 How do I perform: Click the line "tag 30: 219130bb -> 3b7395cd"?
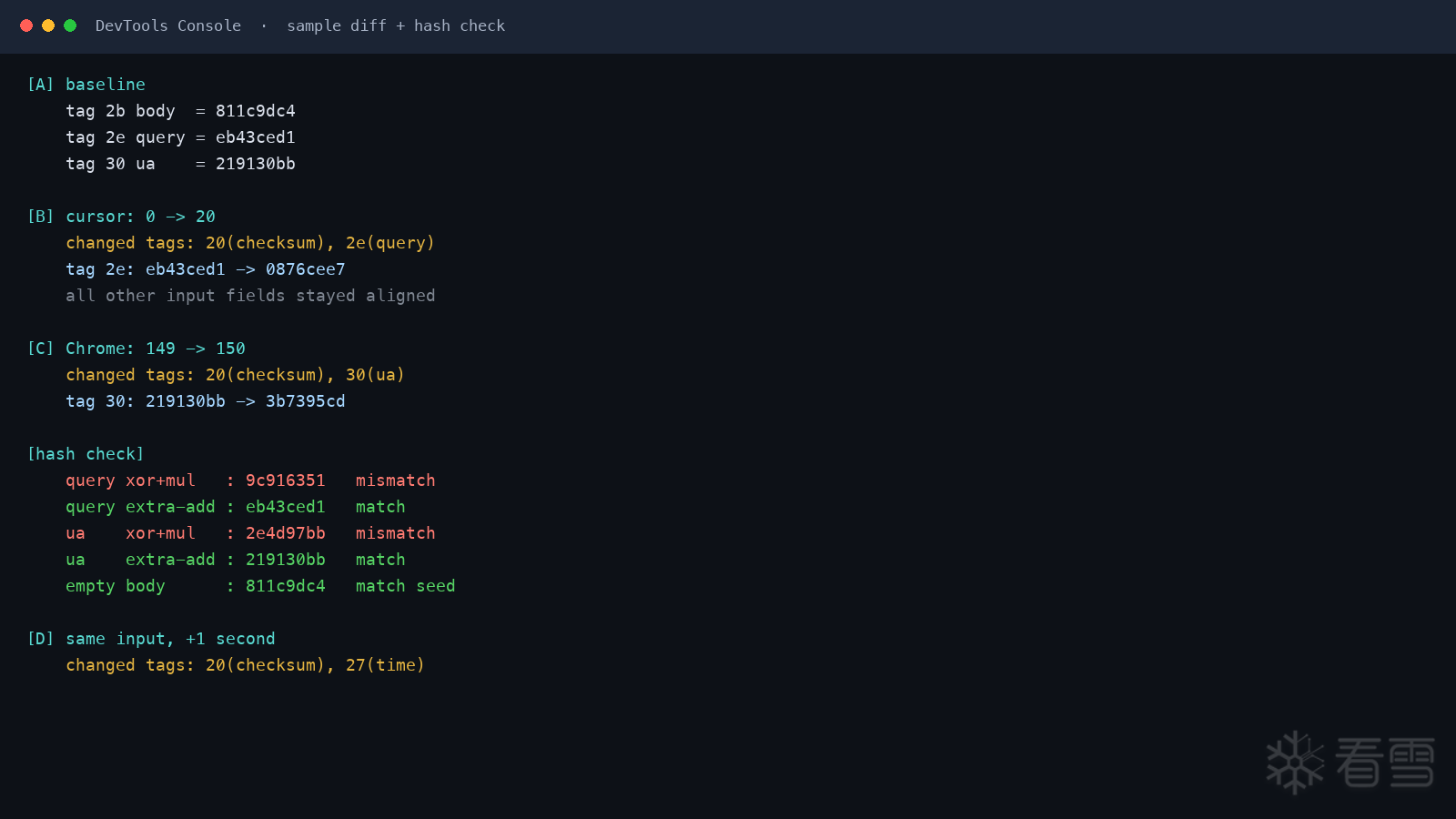click(206, 401)
